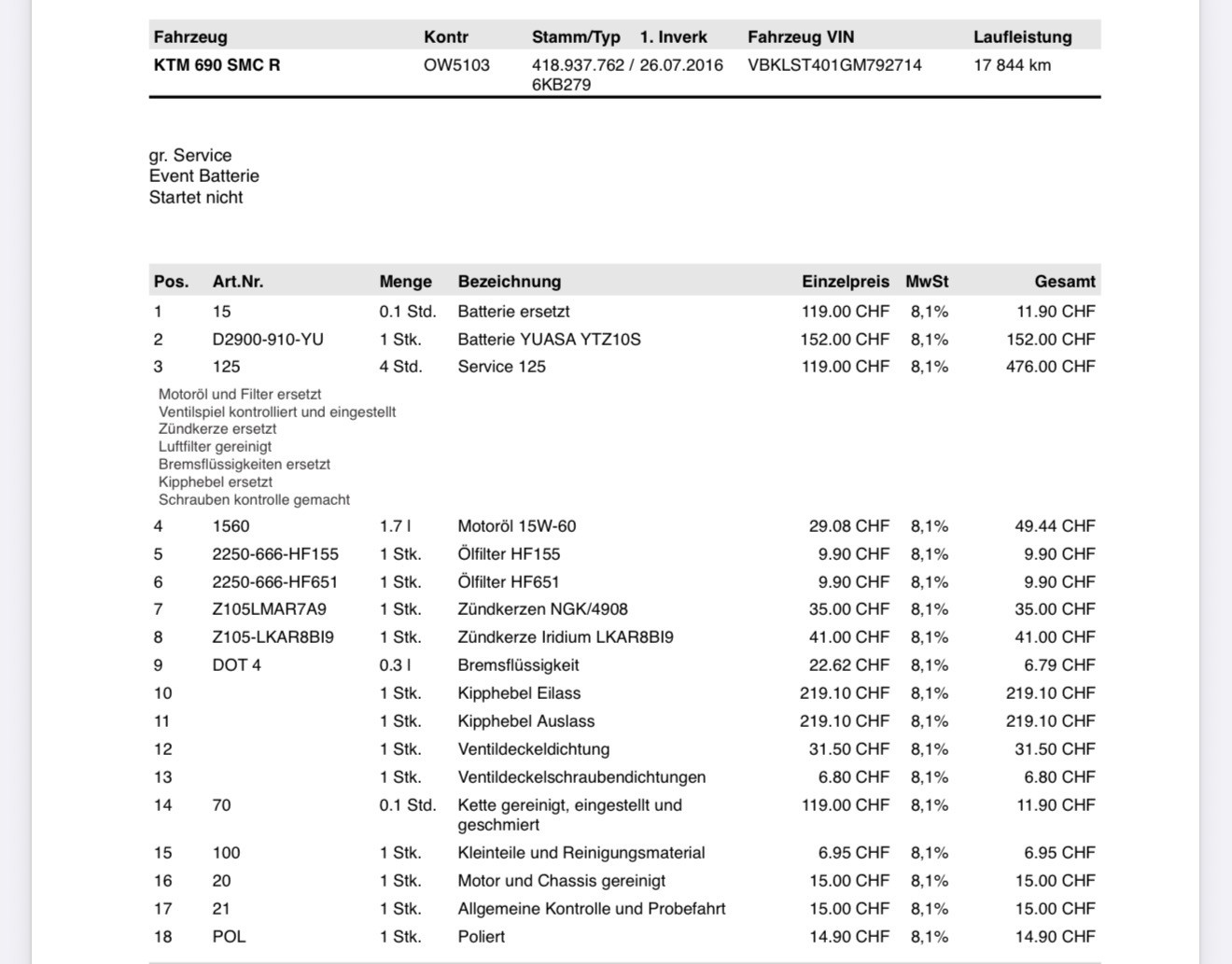Click the Laufleistung value 17 844 km
This screenshot has width=1232, height=964.
click(x=1012, y=65)
